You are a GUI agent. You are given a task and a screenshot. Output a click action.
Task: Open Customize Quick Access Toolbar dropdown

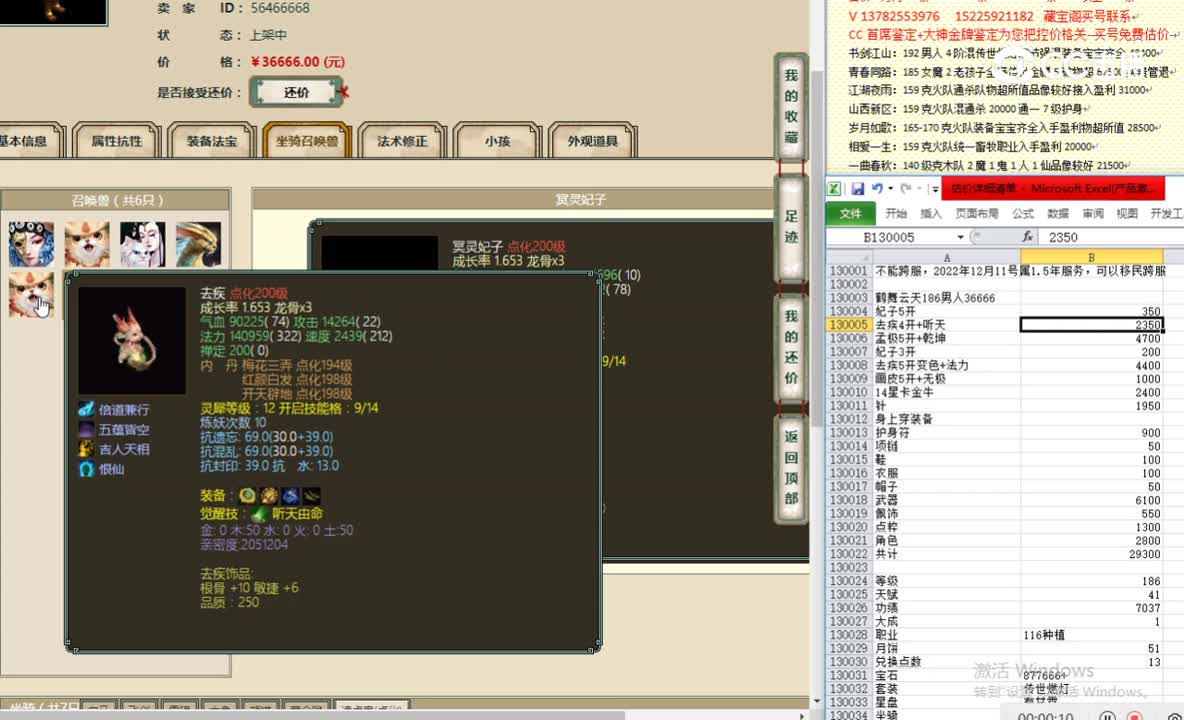click(935, 189)
